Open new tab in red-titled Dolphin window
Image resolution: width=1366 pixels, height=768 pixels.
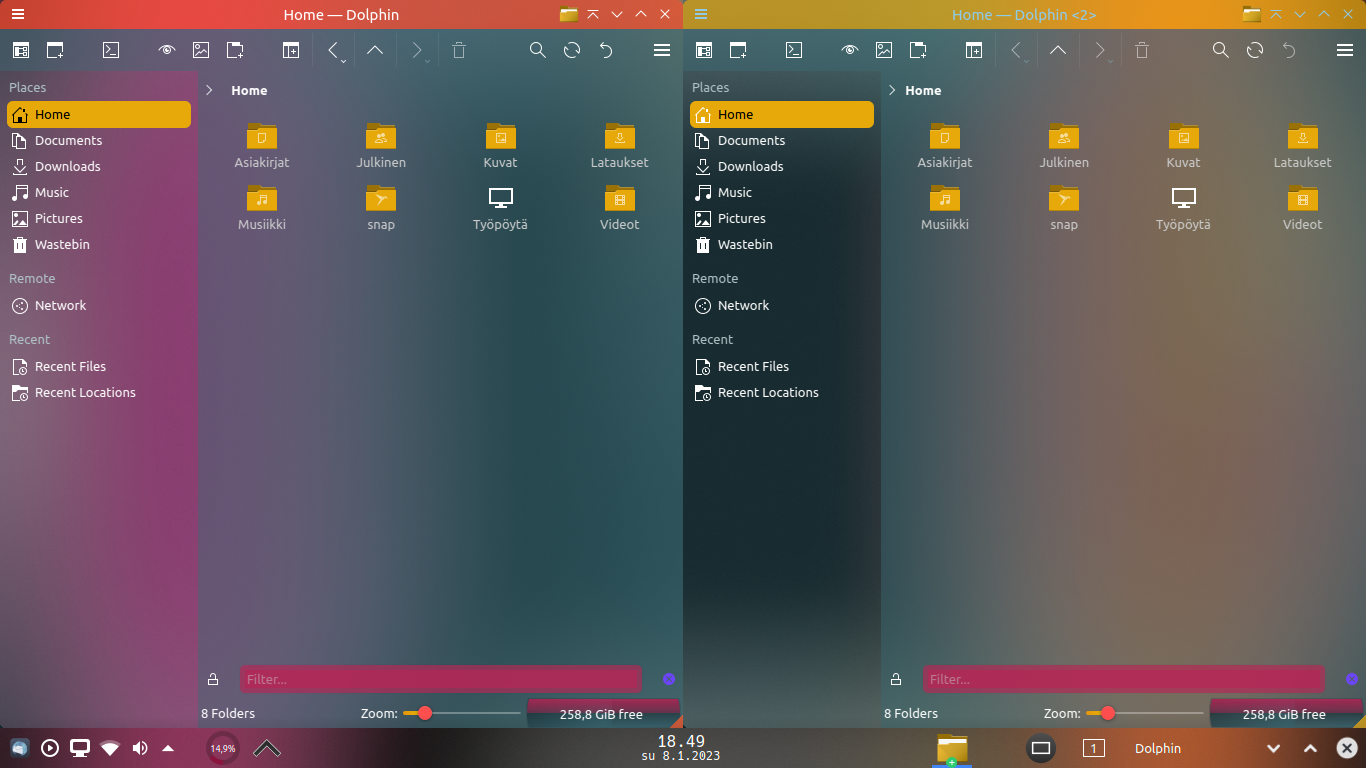55,50
